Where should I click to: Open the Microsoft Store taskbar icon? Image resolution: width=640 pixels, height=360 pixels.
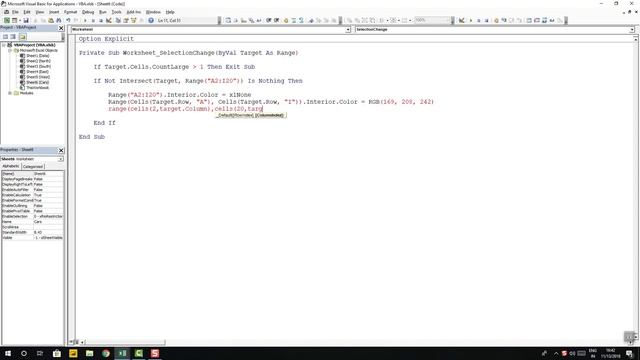[57, 353]
